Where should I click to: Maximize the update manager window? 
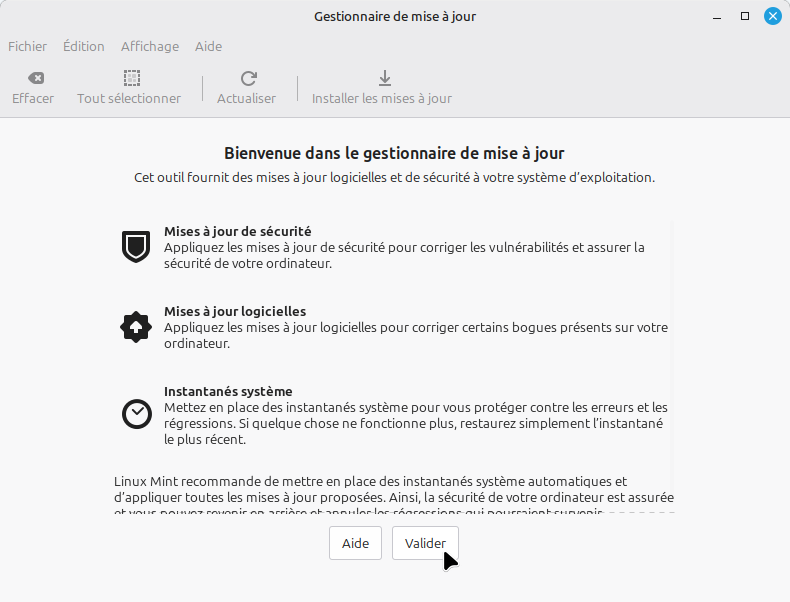[745, 17]
